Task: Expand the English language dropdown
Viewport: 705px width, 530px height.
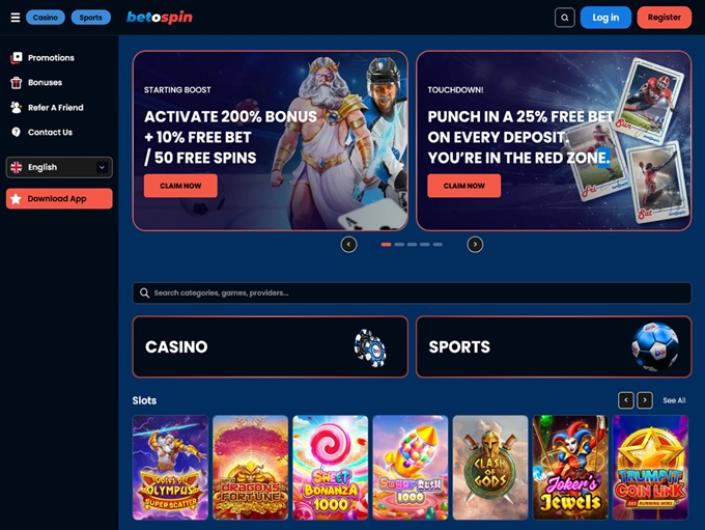Action: (x=59, y=167)
